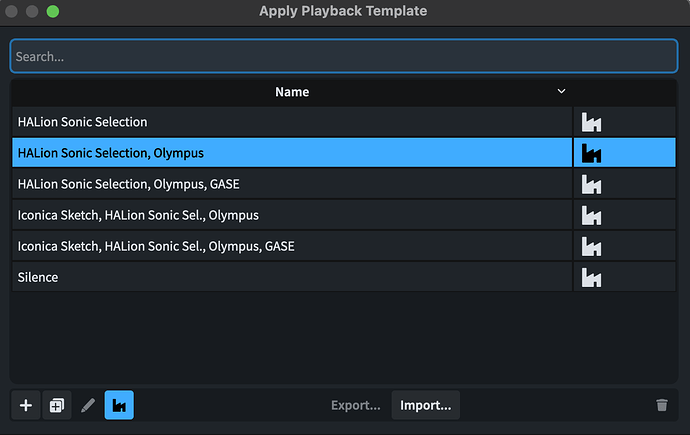Toggle the factory templates filter button
690x435 pixels.
pos(119,405)
